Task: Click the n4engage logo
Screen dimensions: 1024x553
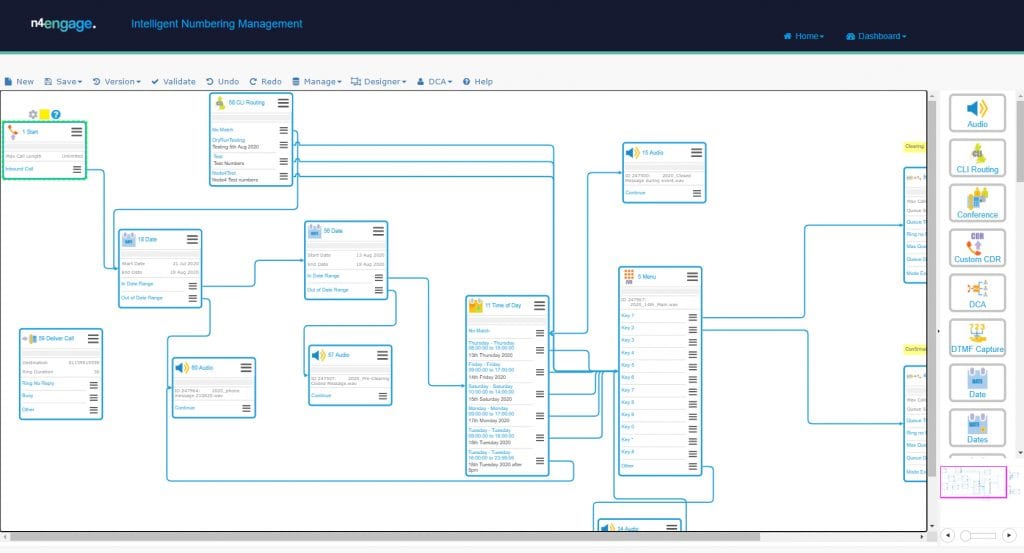Action: click(63, 24)
